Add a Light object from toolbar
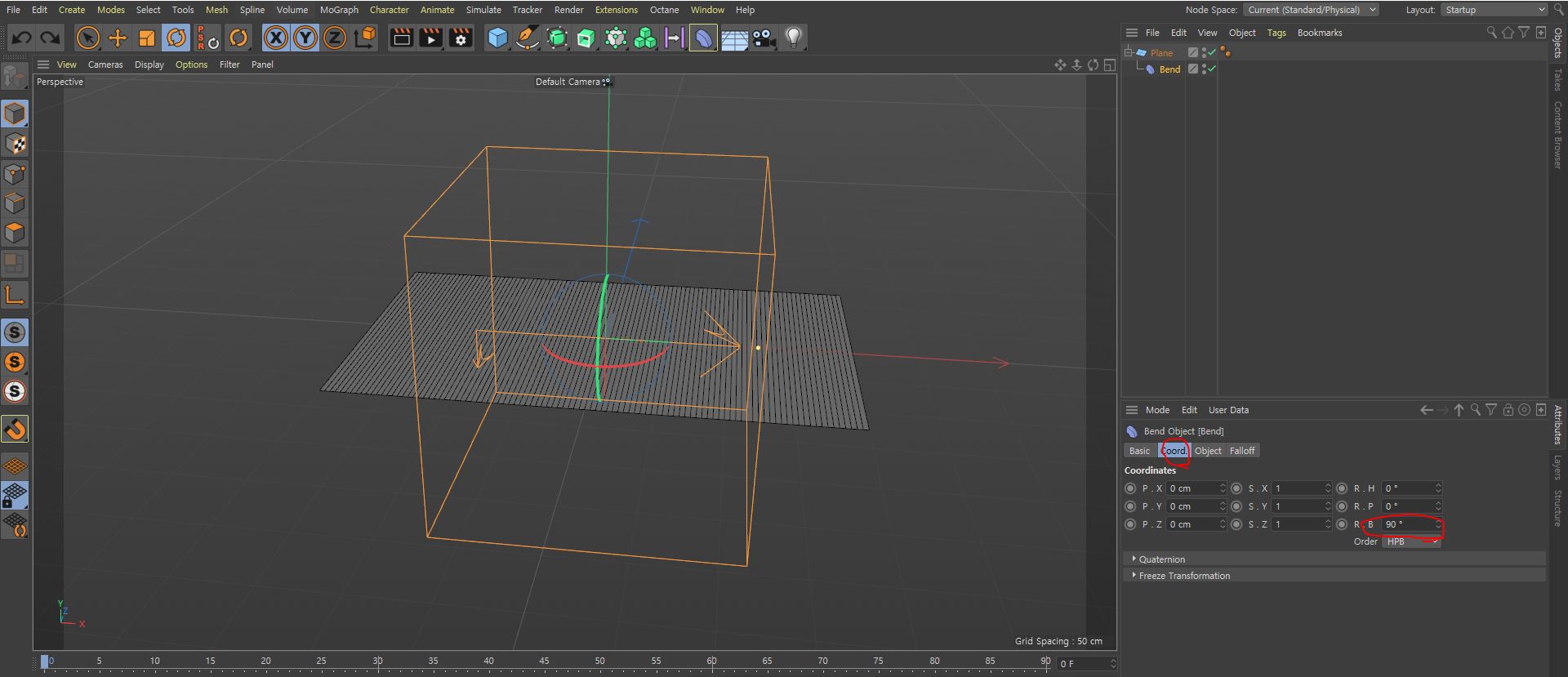Image resolution: width=1568 pixels, height=677 pixels. pyautogui.click(x=793, y=38)
